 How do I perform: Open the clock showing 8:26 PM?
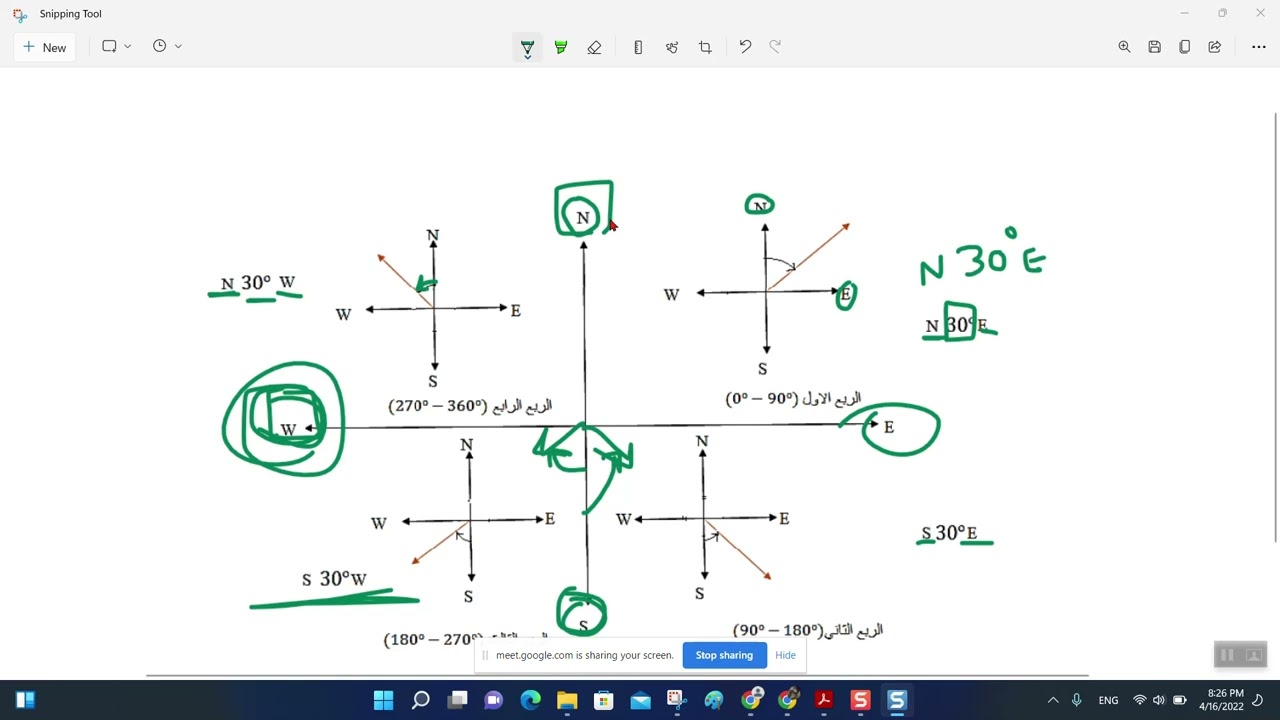1226,700
